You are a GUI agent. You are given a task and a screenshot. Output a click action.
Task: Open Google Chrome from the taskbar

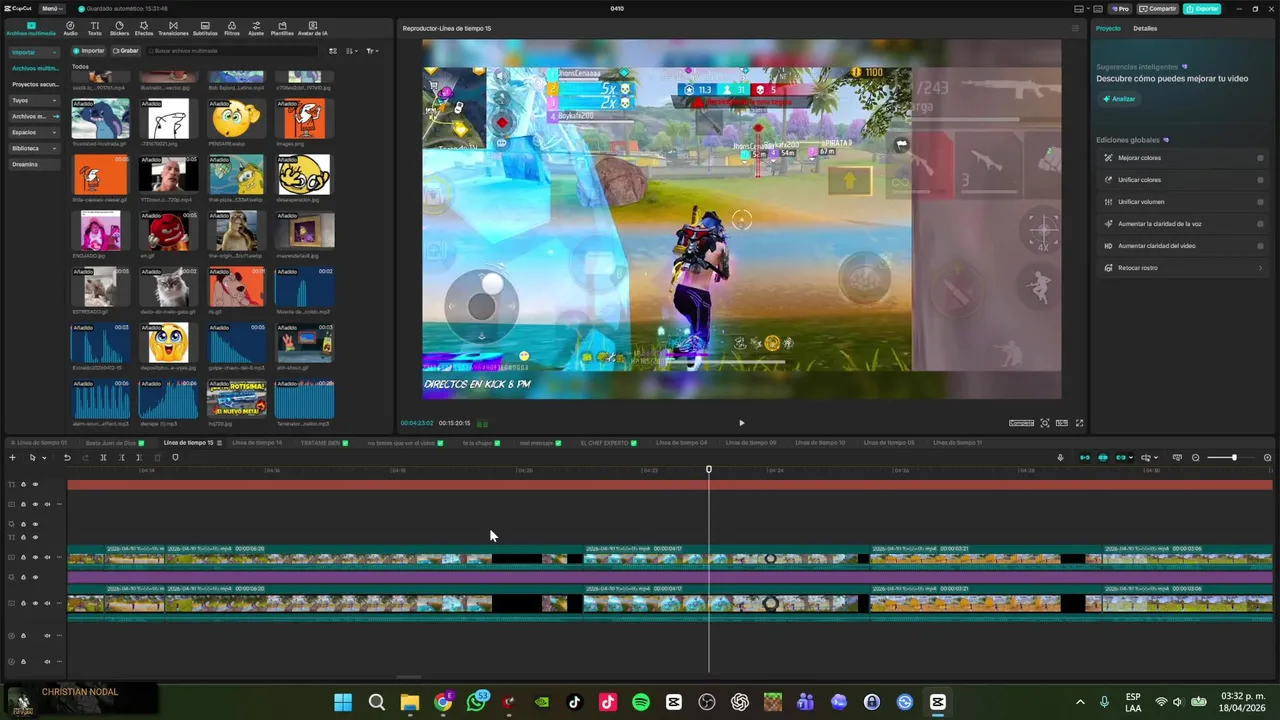click(443, 702)
